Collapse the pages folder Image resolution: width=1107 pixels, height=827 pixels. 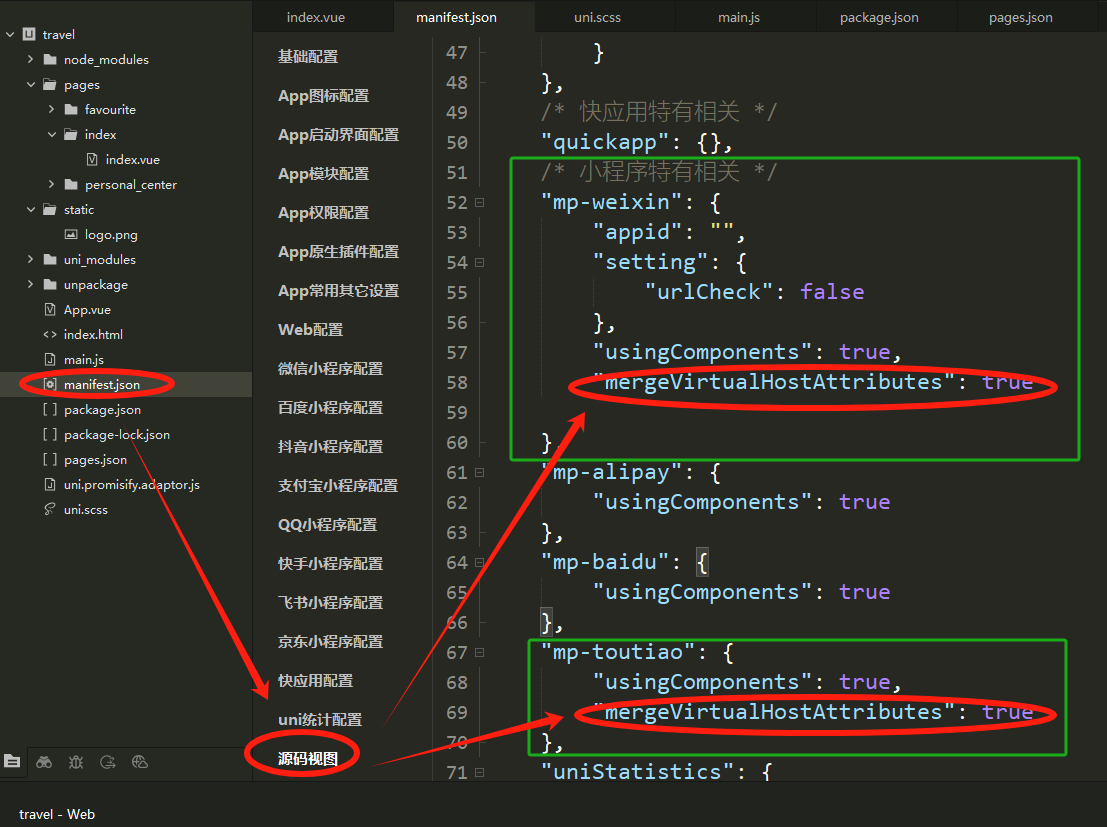(x=31, y=85)
